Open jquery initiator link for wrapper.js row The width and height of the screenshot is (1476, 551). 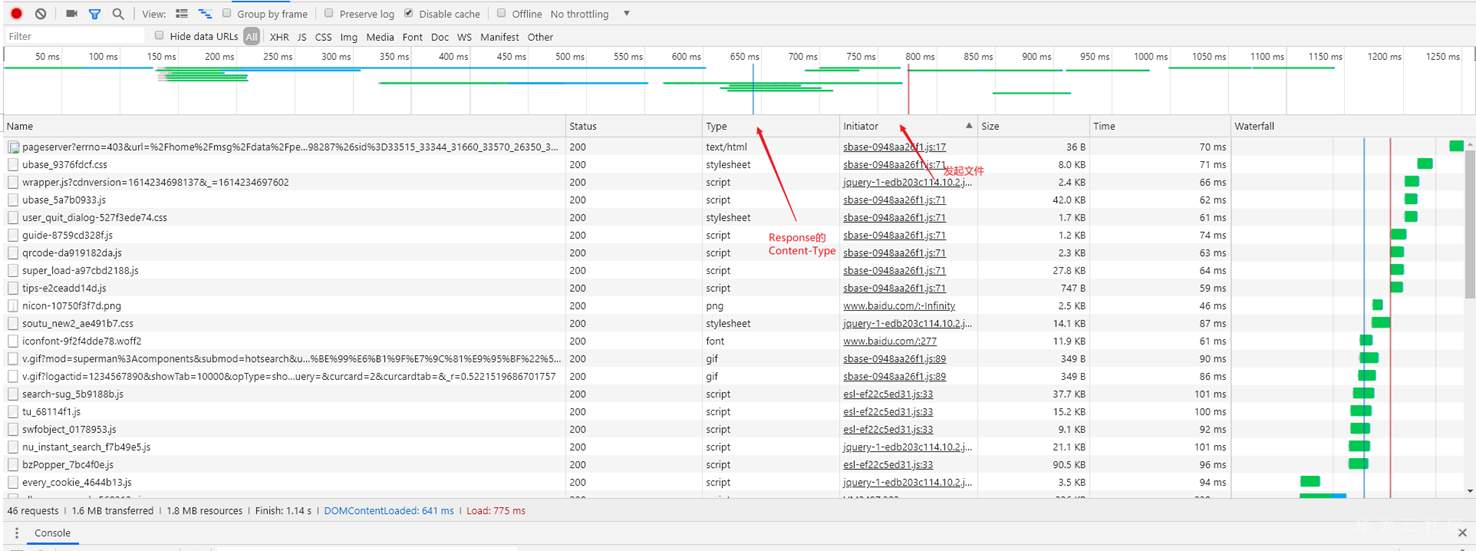(907, 182)
